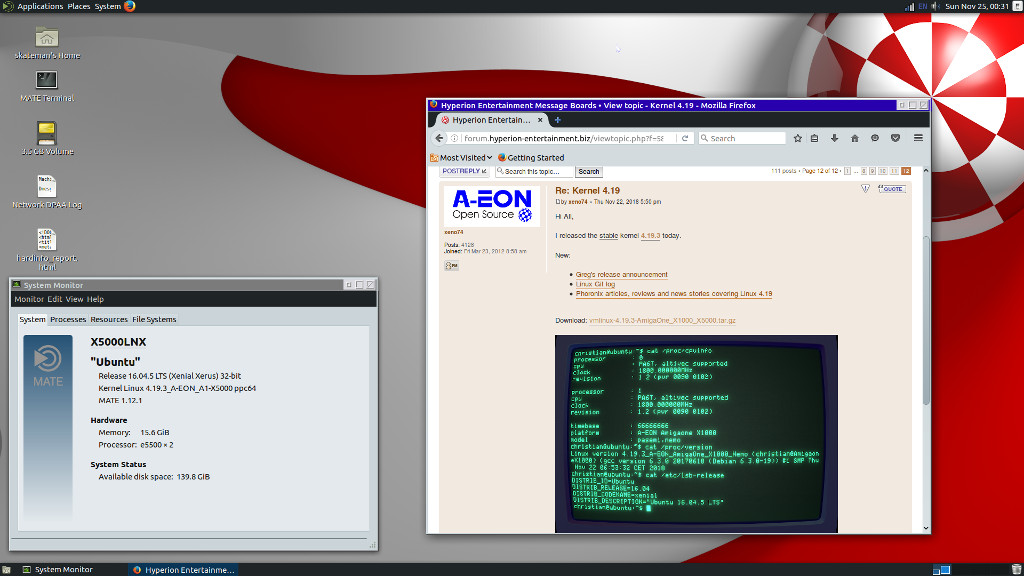This screenshot has width=1024, height=576.
Task: Switch to the File Systems tab
Action: coord(154,319)
